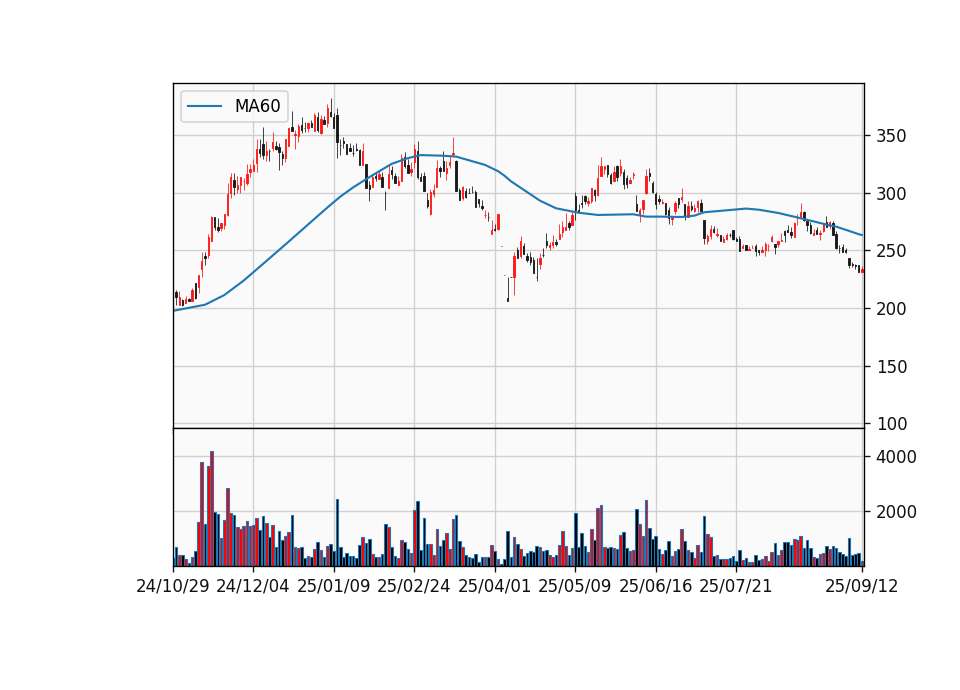Click the 25/02/24 date label
This screenshot has height=690, width=960.
point(414,586)
